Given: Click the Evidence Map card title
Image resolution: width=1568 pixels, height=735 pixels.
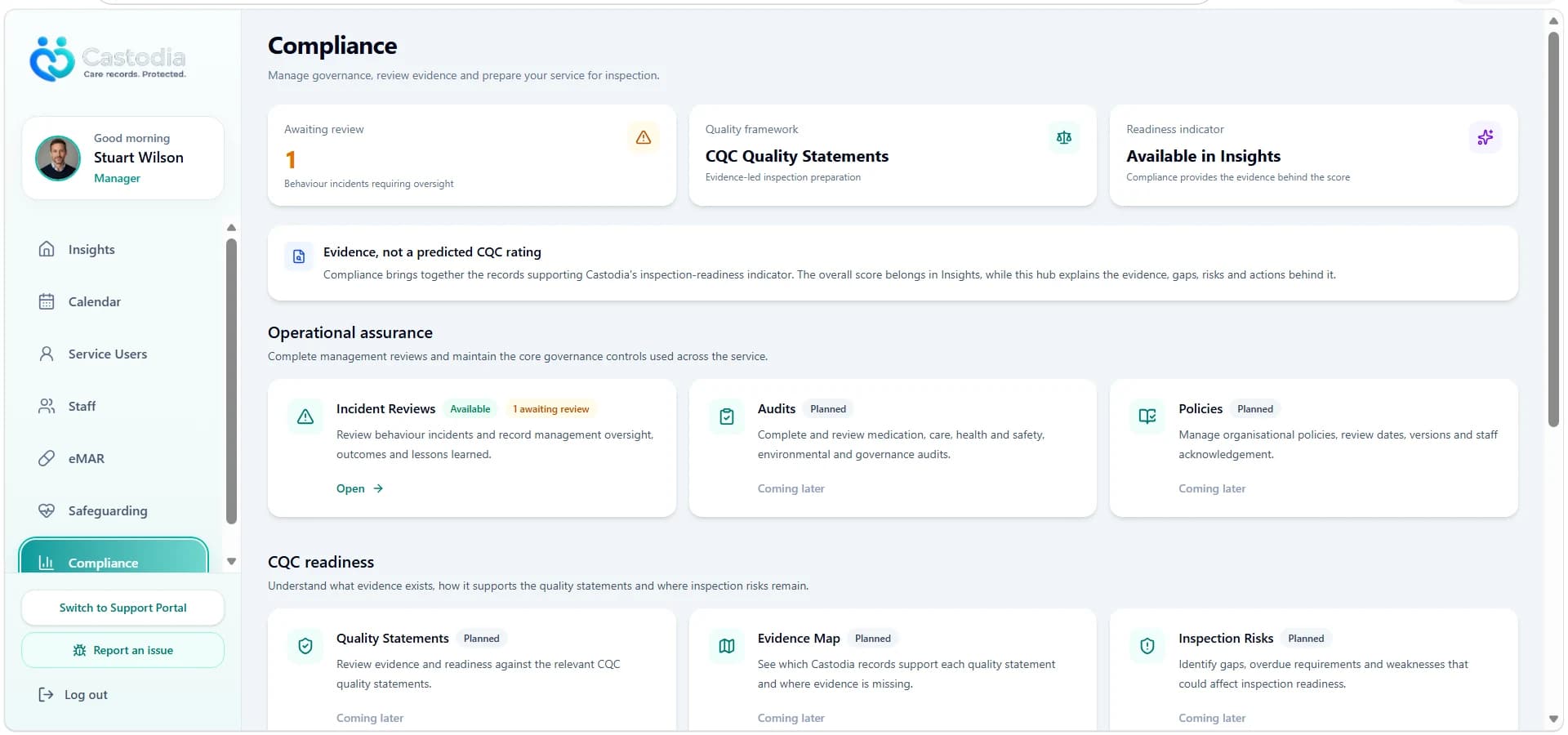Looking at the screenshot, I should [x=799, y=638].
